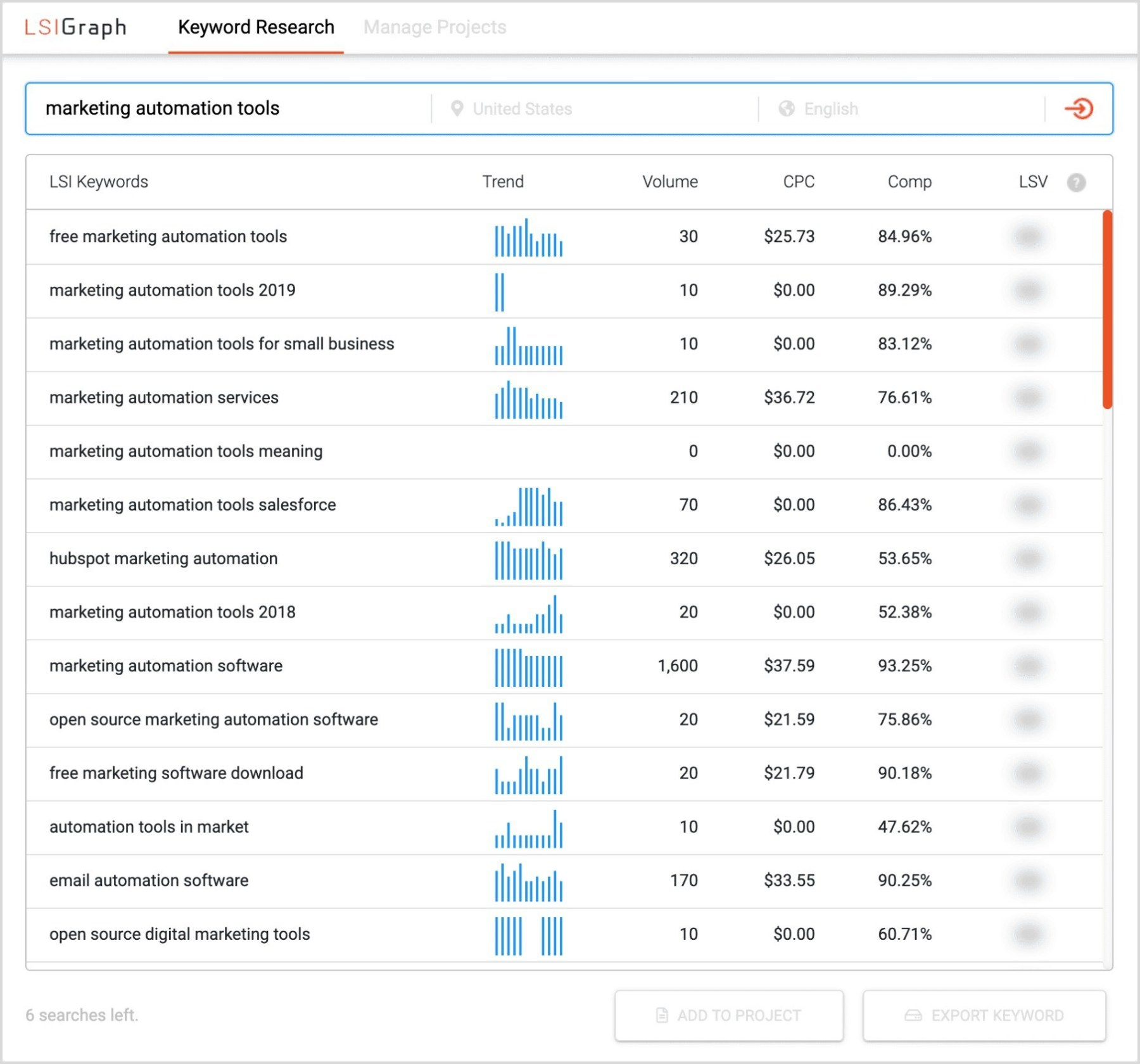Click the trend chart for marketing automation software
The image size is (1140, 1064).
pyautogui.click(x=528, y=666)
